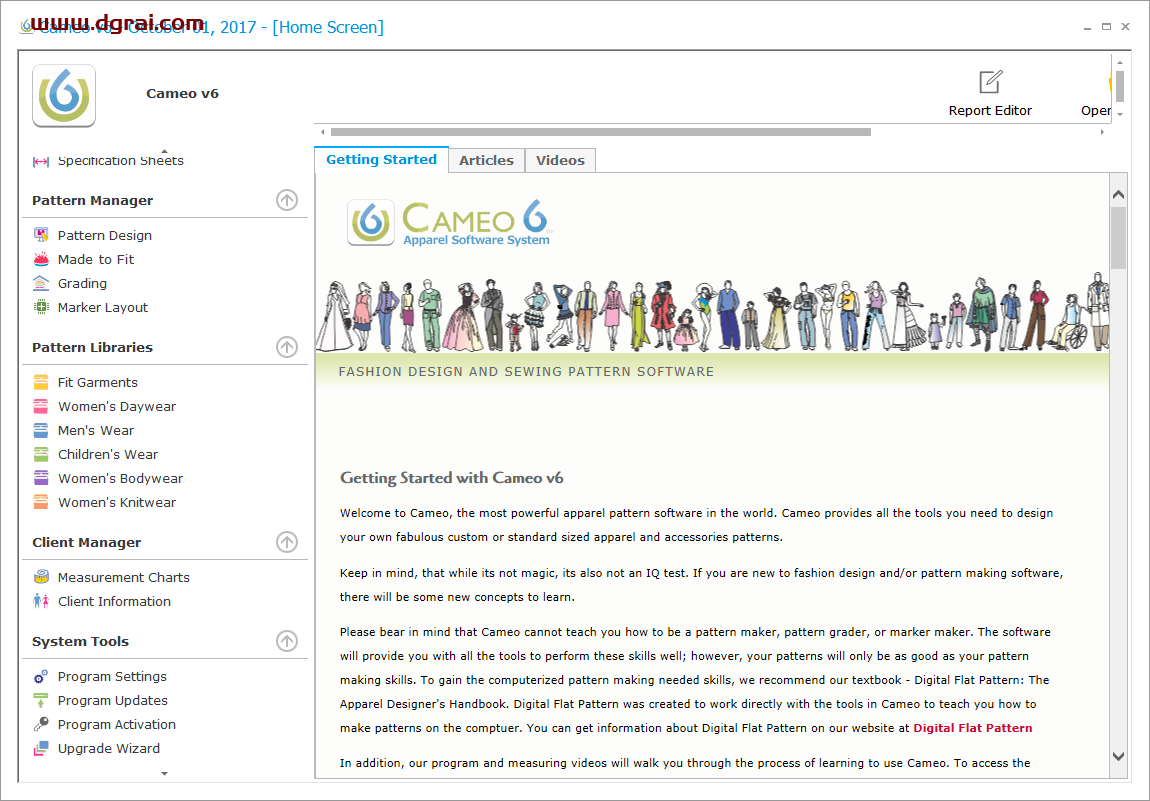Launch the Grading module
Image resolution: width=1150 pixels, height=801 pixels.
point(82,284)
